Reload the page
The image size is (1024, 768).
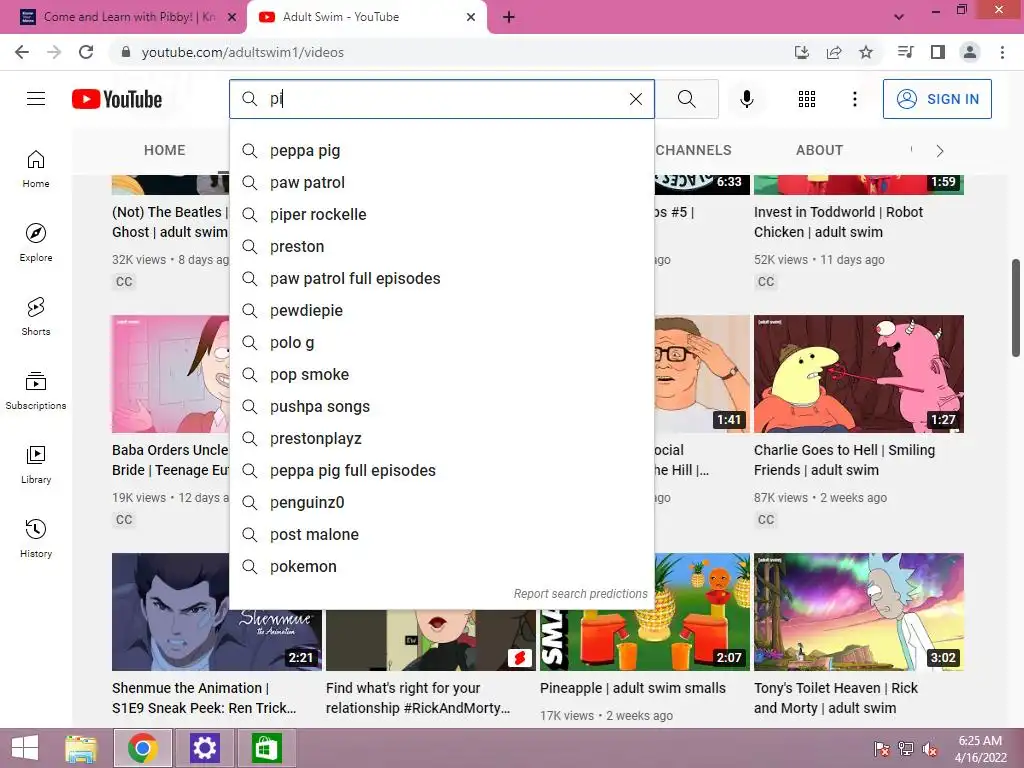tap(86, 52)
